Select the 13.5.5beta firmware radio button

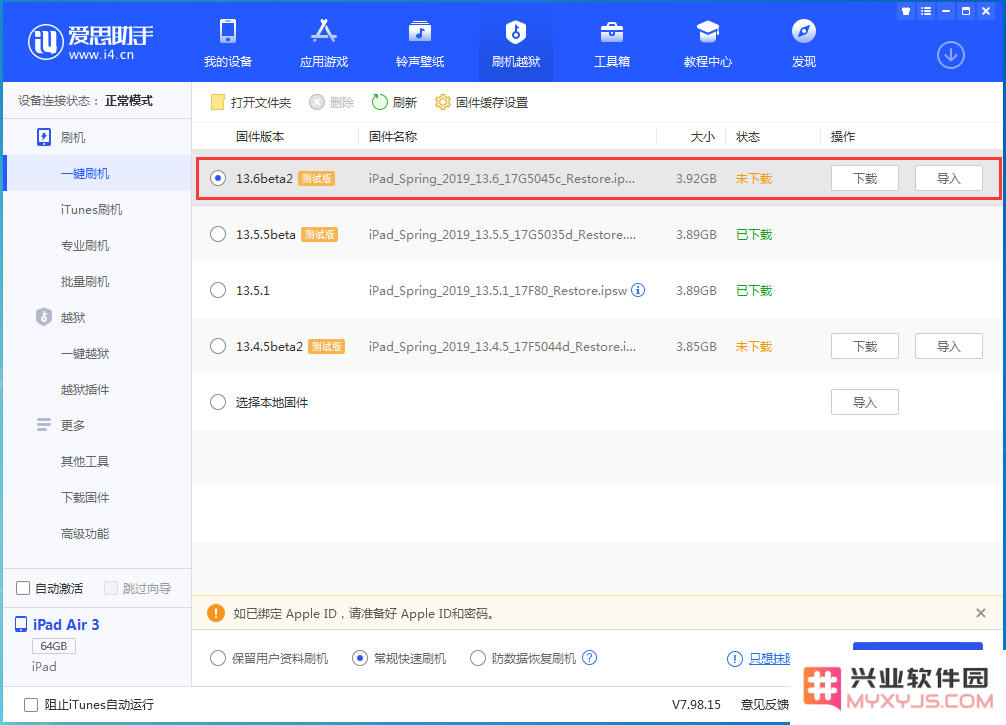[x=218, y=234]
